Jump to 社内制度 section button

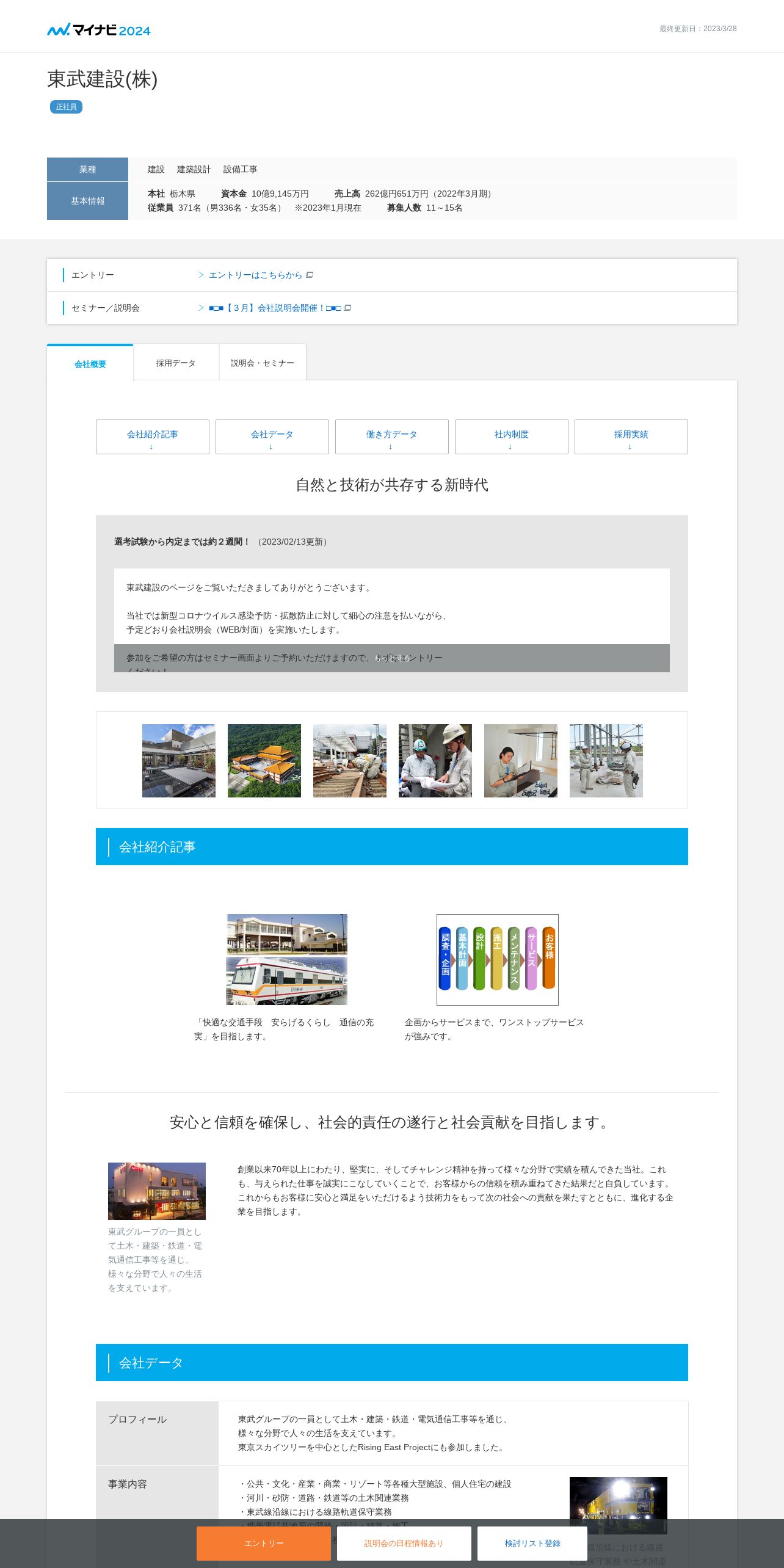[512, 437]
